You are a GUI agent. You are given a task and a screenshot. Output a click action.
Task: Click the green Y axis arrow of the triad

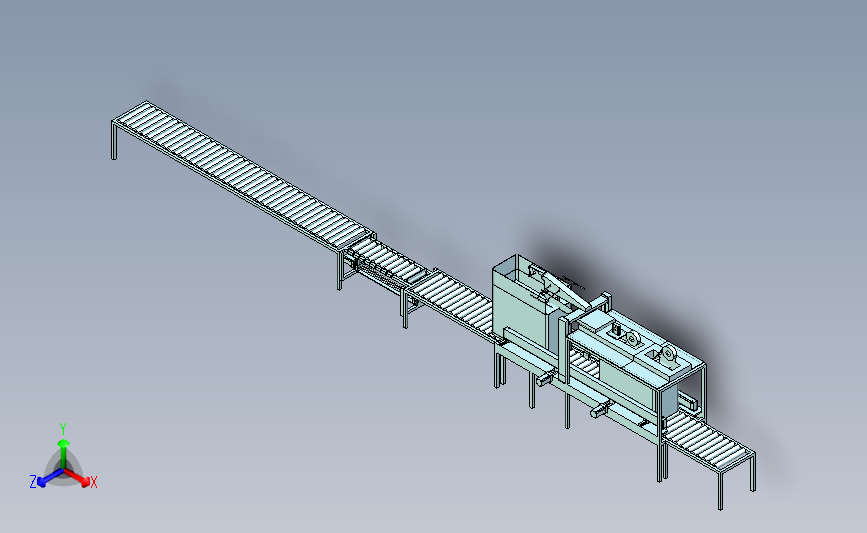pyautogui.click(x=63, y=453)
